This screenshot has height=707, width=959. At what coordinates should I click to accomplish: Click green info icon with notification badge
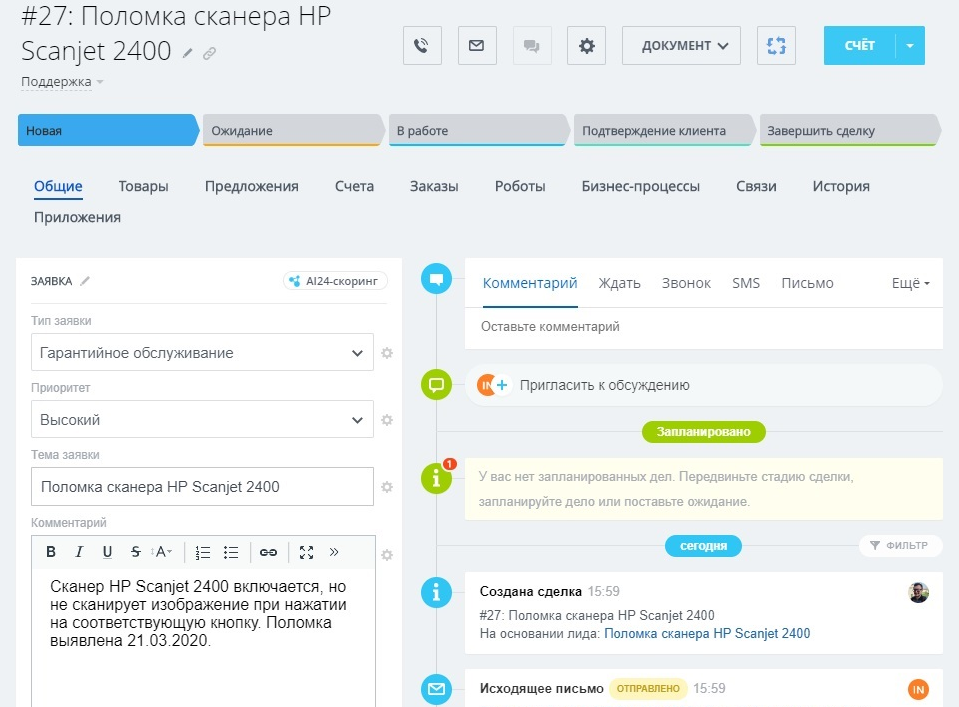pyautogui.click(x=436, y=477)
